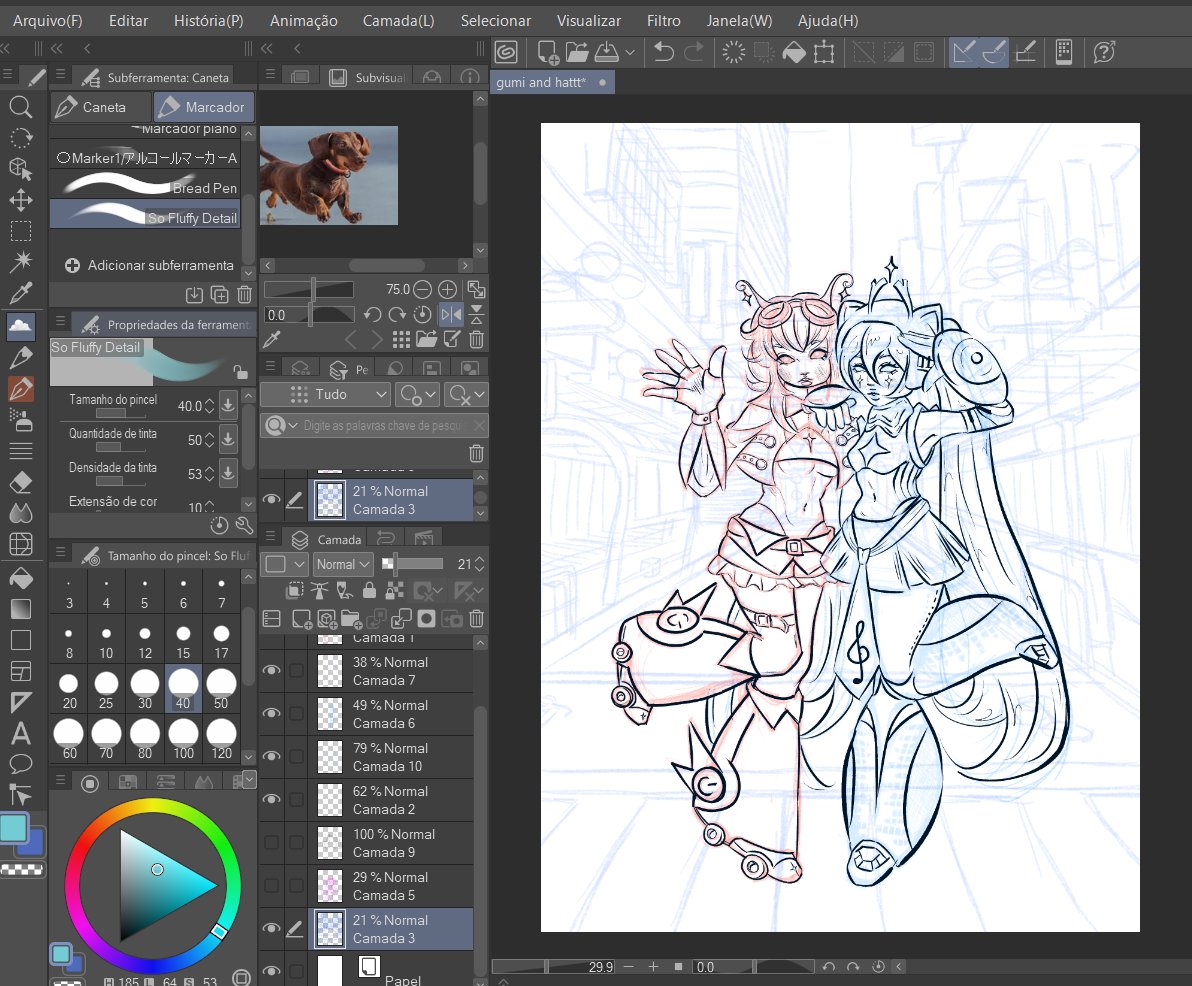
Task: Select the rectangular Selection tool
Action: pyautogui.click(x=21, y=231)
